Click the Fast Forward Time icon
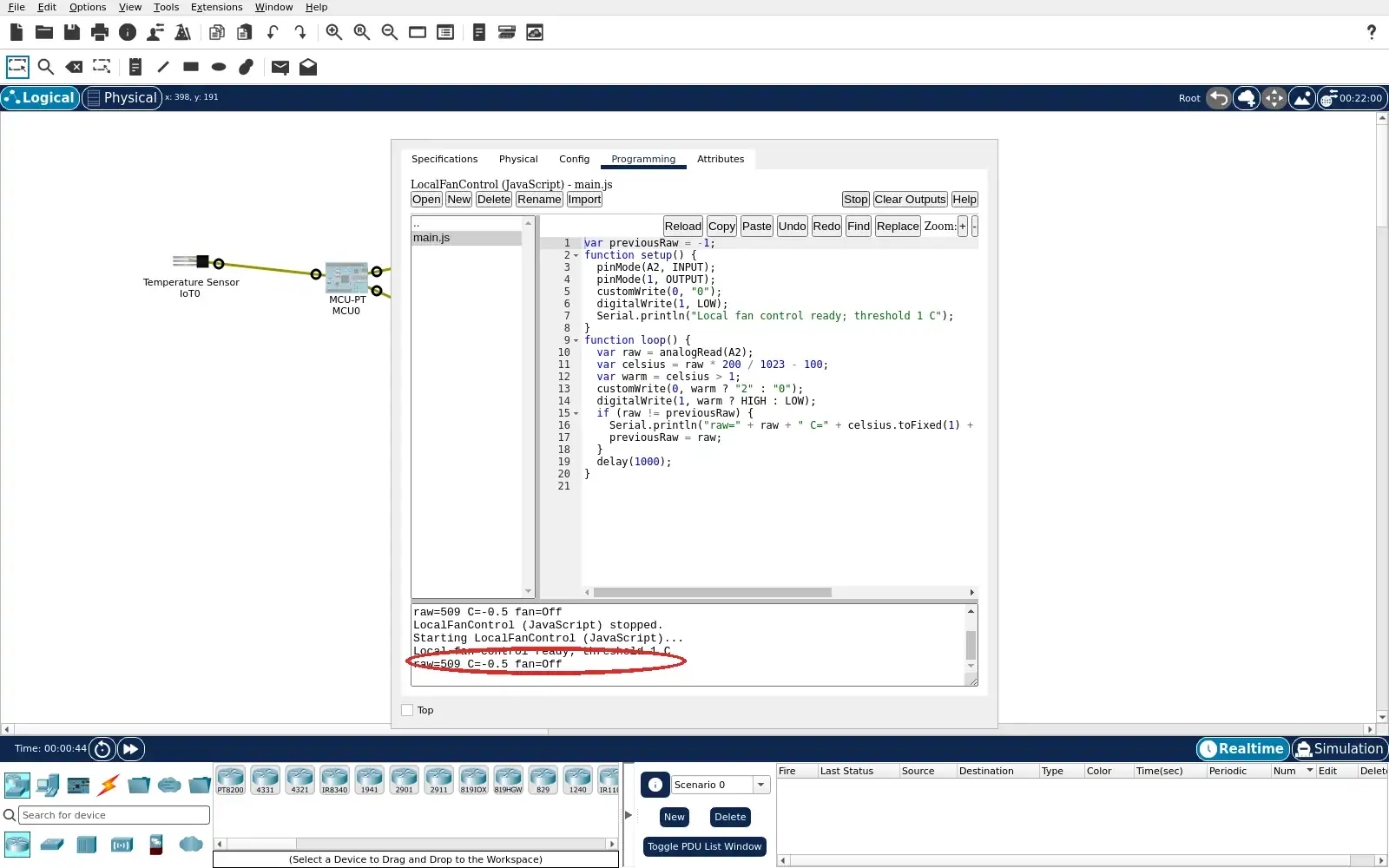1389x868 pixels. point(130,748)
